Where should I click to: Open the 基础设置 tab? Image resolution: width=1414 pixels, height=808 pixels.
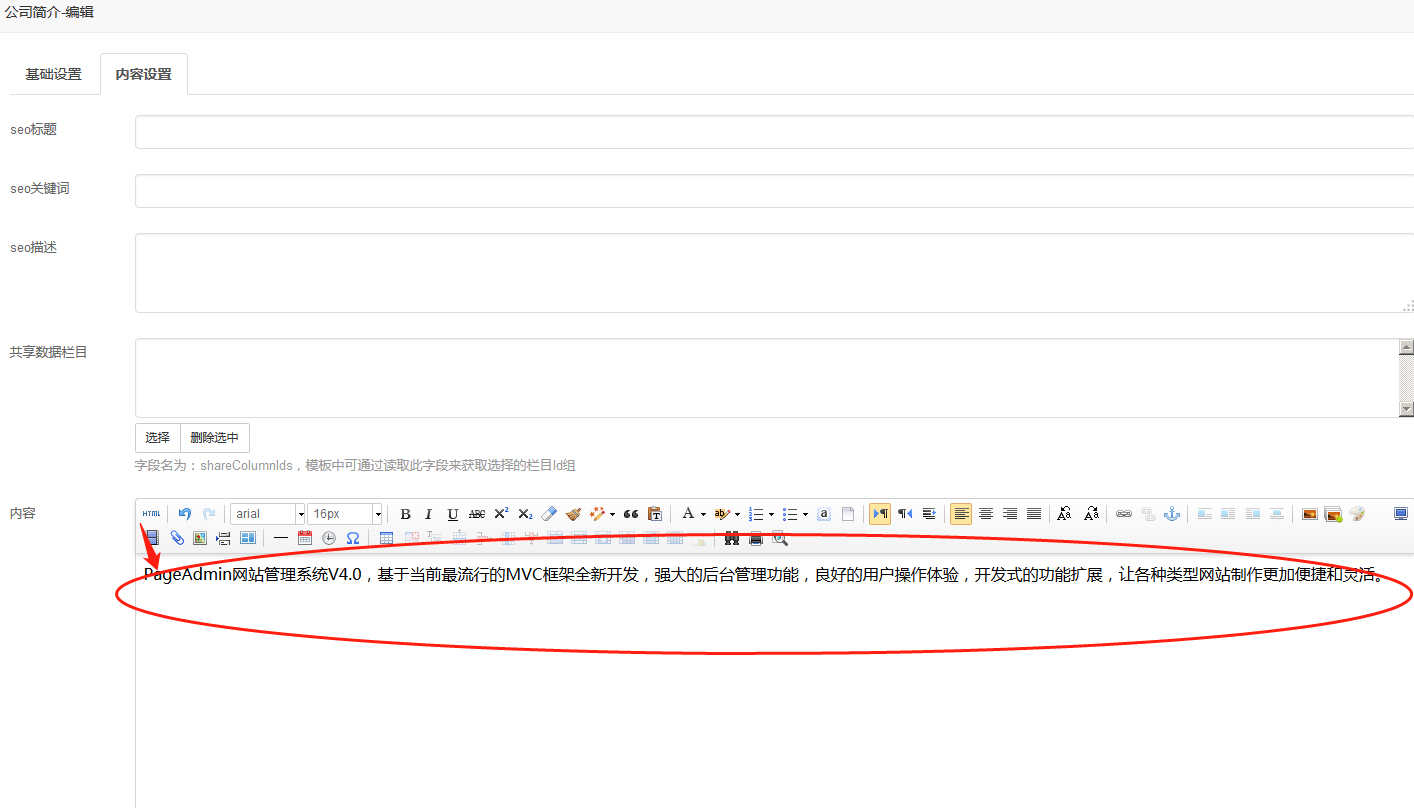54,74
